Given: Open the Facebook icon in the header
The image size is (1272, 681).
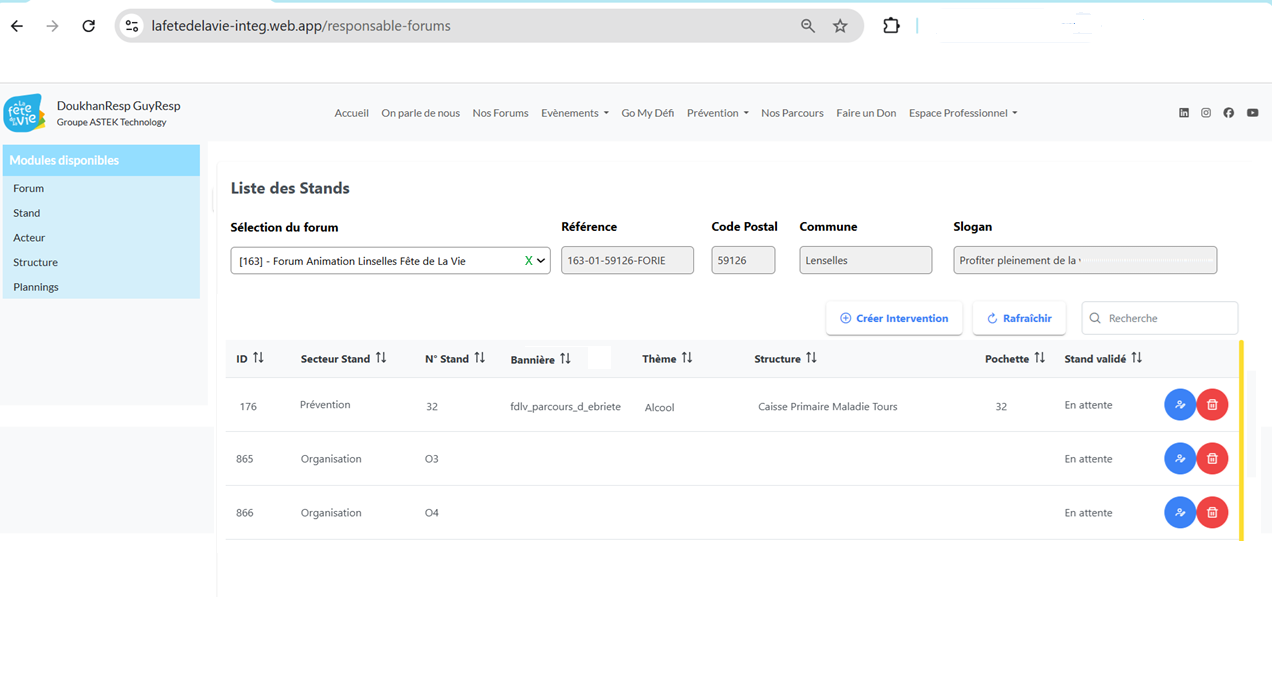Looking at the screenshot, I should pos(1229,113).
